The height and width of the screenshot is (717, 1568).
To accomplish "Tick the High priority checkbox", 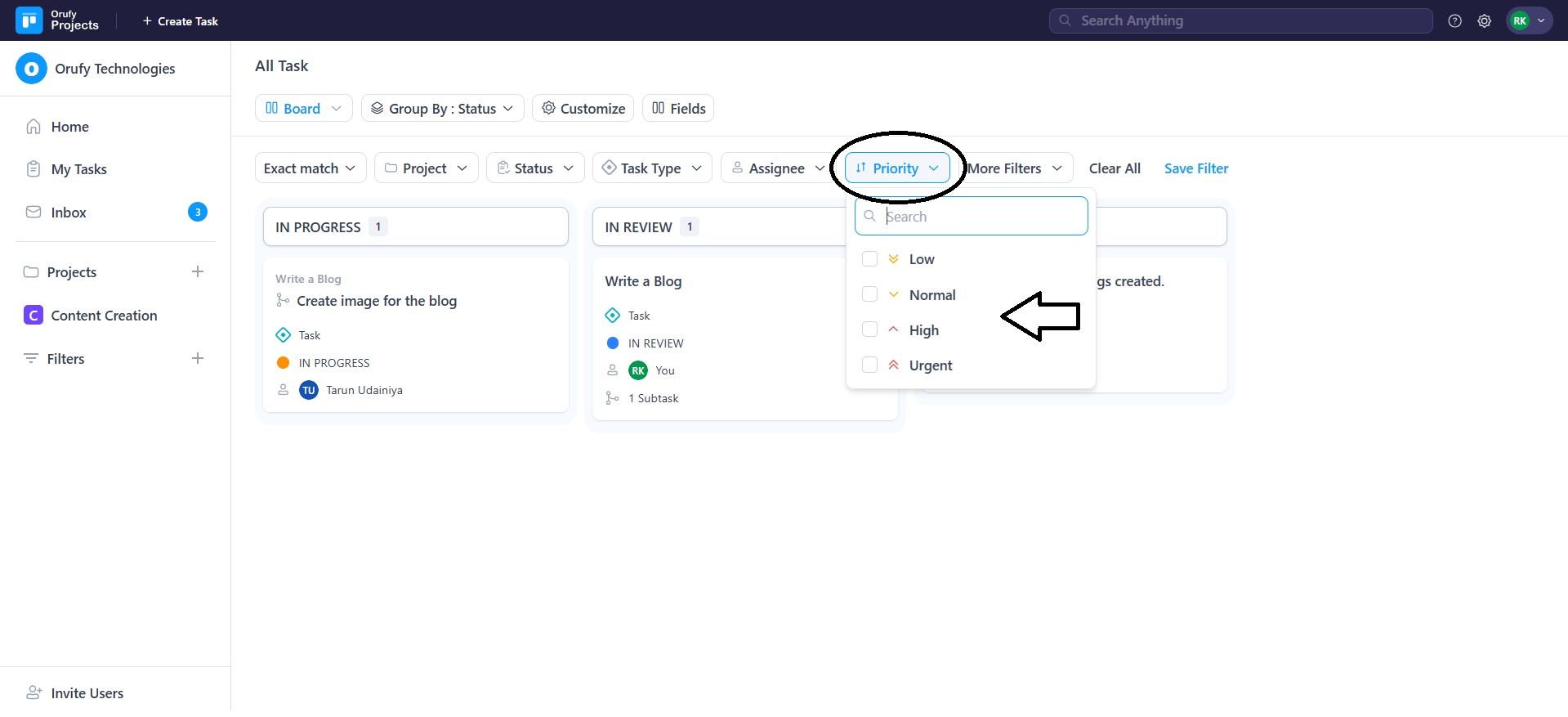I will coord(869,329).
